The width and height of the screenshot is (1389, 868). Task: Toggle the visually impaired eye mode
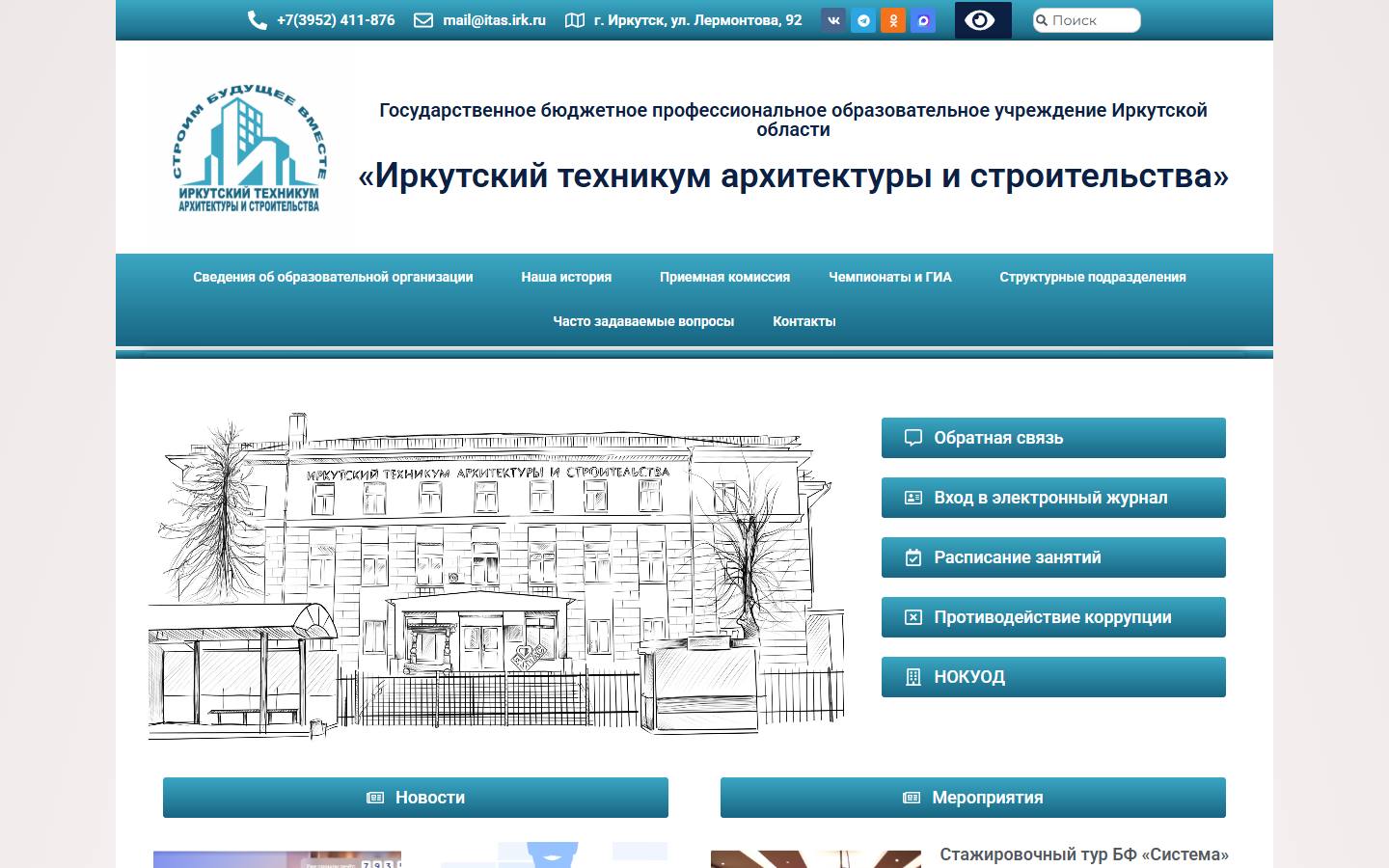click(x=983, y=20)
